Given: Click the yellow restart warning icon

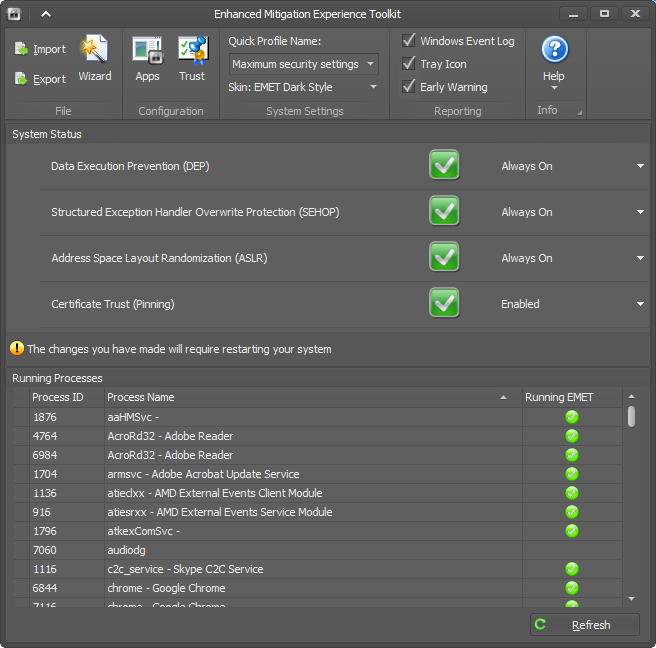Looking at the screenshot, I should 17,348.
